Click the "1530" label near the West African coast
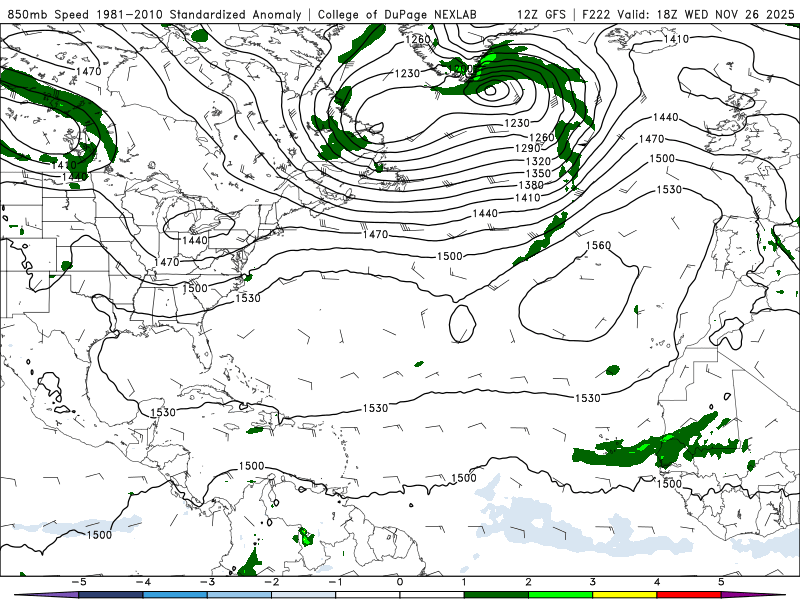Image resolution: width=800 pixels, height=600 pixels. [588, 398]
